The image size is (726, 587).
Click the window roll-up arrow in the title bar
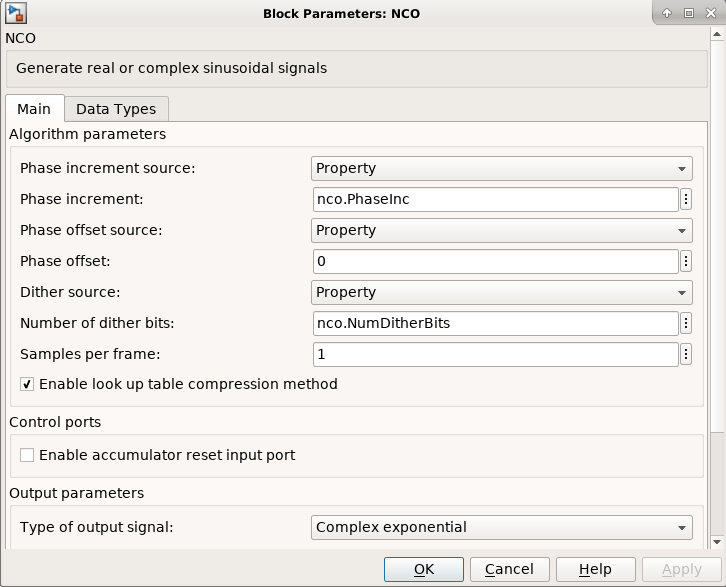[667, 13]
